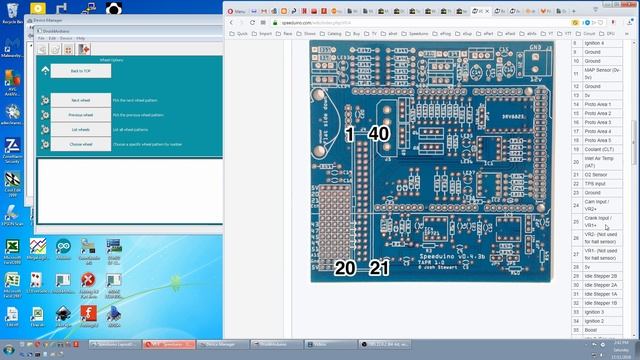The width and height of the screenshot is (640, 360).
Task: Open the Edit menu in the serial app
Action: coord(52,38)
